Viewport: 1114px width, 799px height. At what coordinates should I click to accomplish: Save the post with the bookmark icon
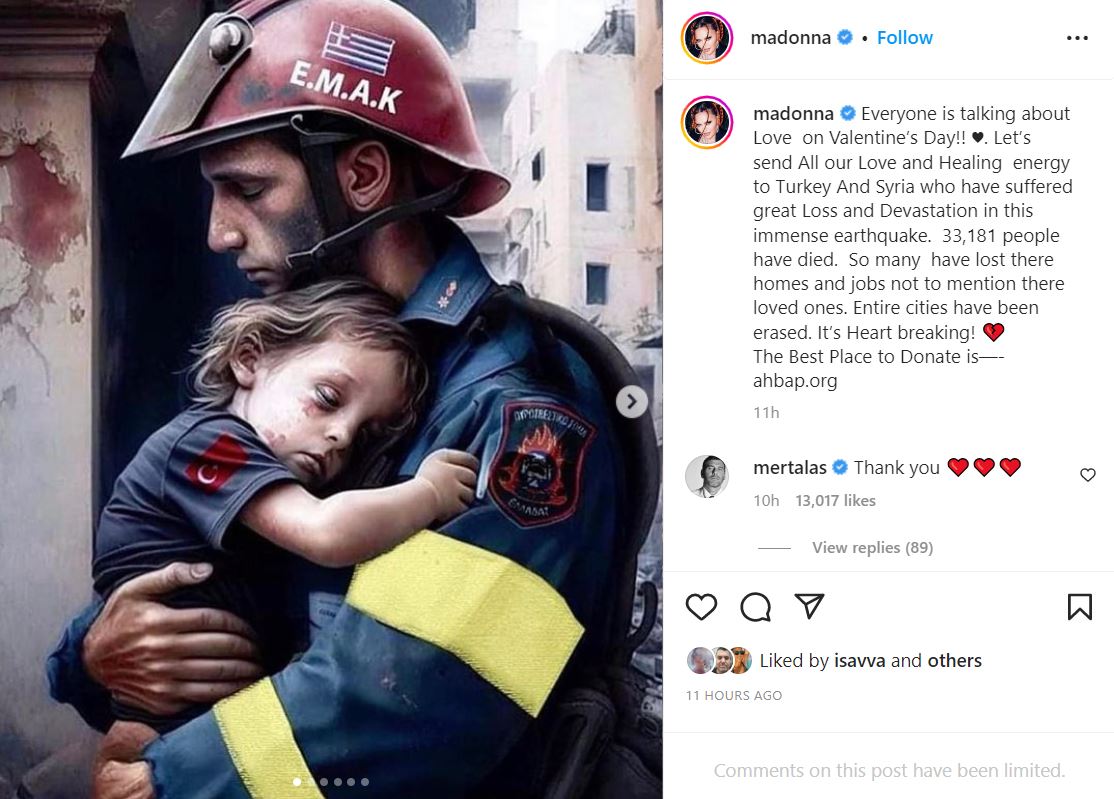[x=1080, y=607]
